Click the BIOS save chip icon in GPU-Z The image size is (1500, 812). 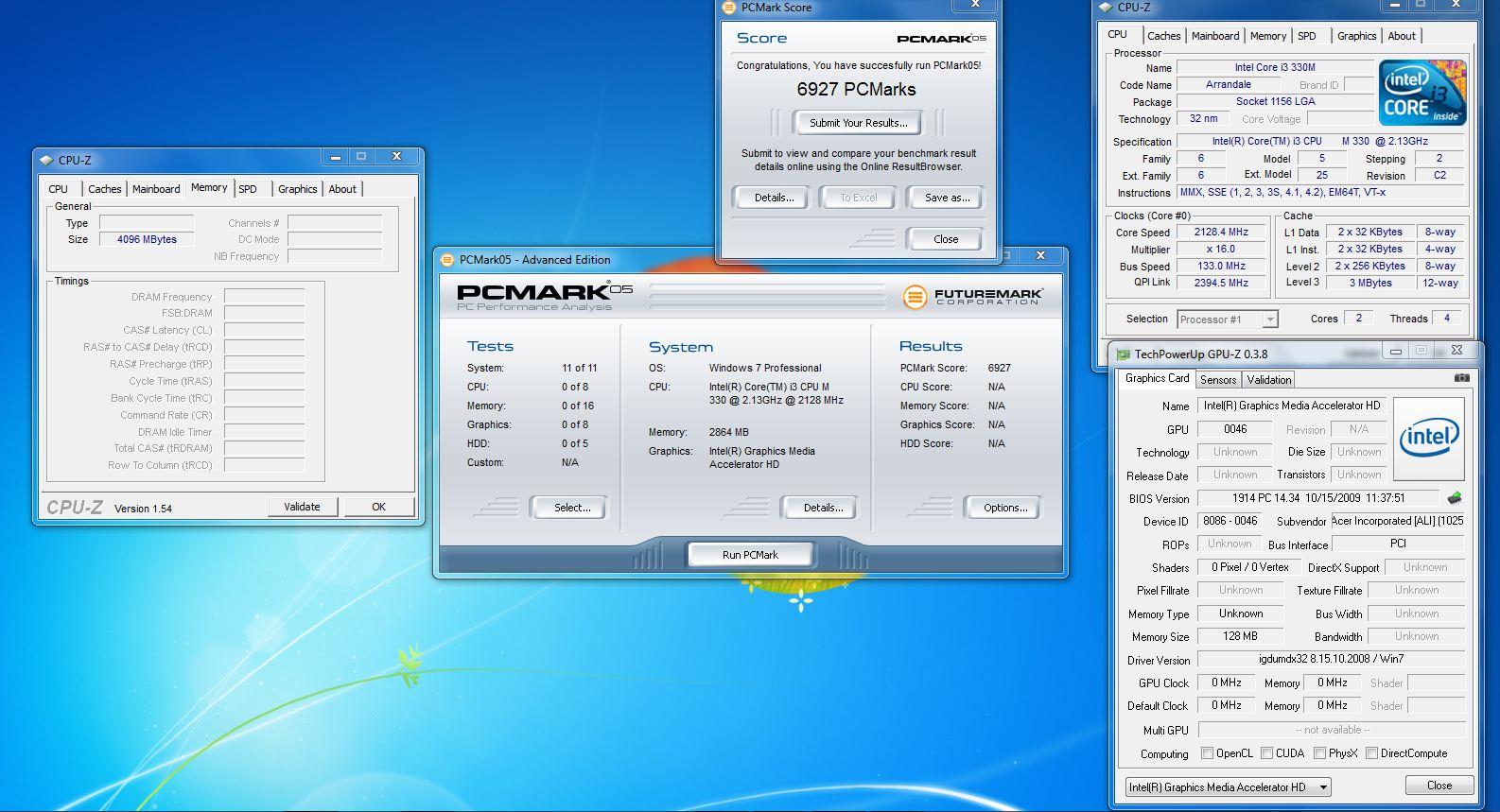1455,497
